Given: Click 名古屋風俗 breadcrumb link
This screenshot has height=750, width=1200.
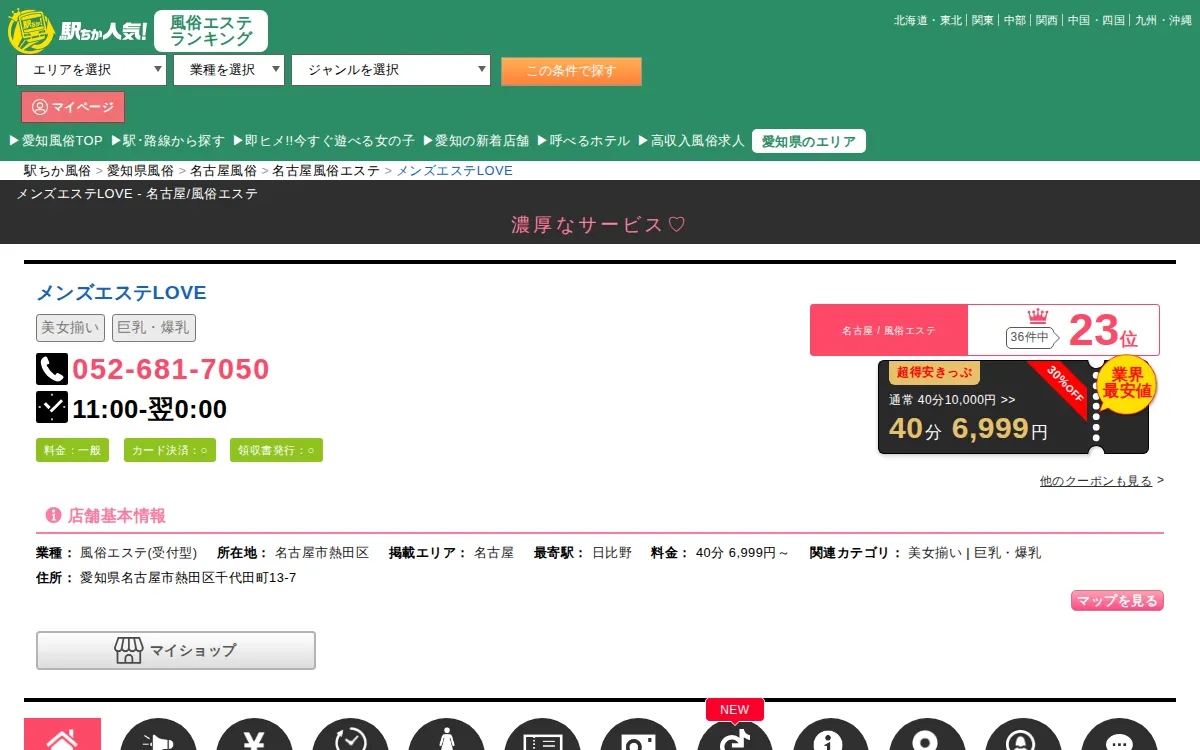Looking at the screenshot, I should 223,171.
